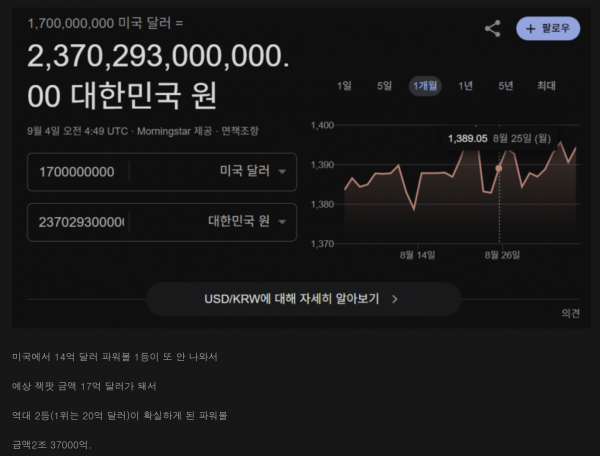Screen dimensions: 600x456
Task: Focus the converted won amount field
Action: [78, 221]
